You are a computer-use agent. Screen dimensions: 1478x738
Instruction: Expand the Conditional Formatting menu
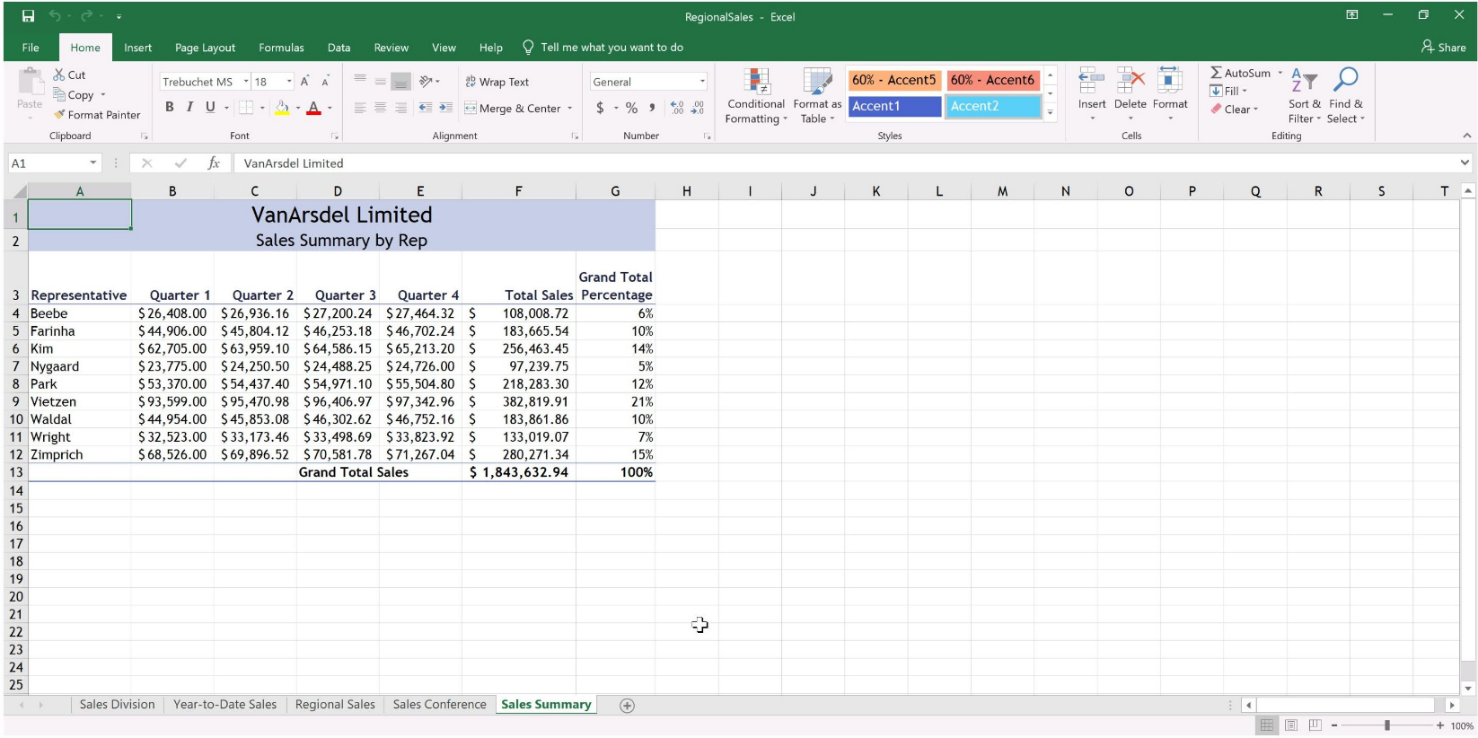click(x=757, y=96)
